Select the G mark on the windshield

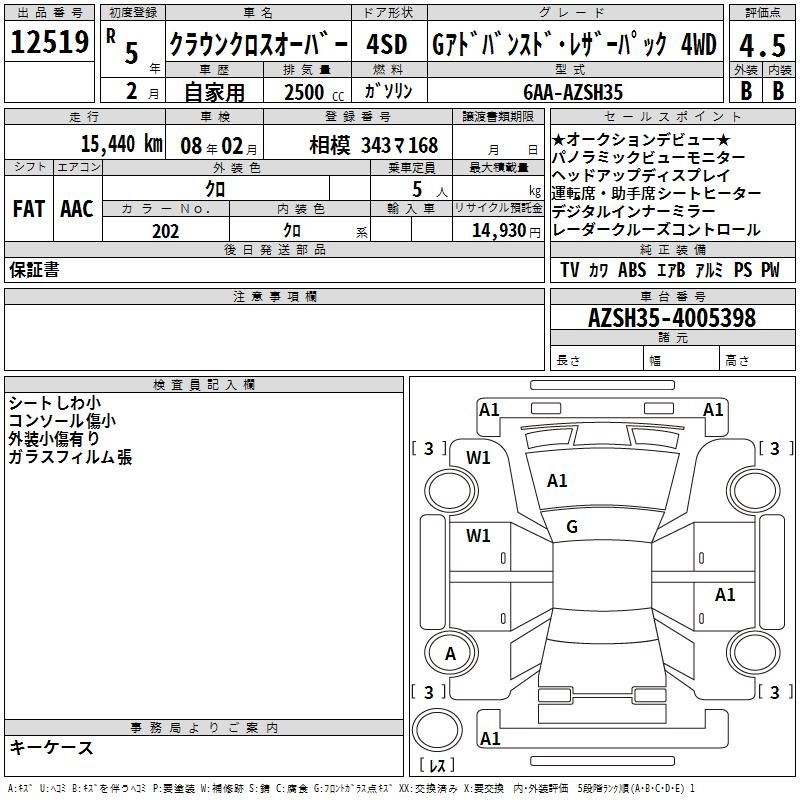(572, 527)
